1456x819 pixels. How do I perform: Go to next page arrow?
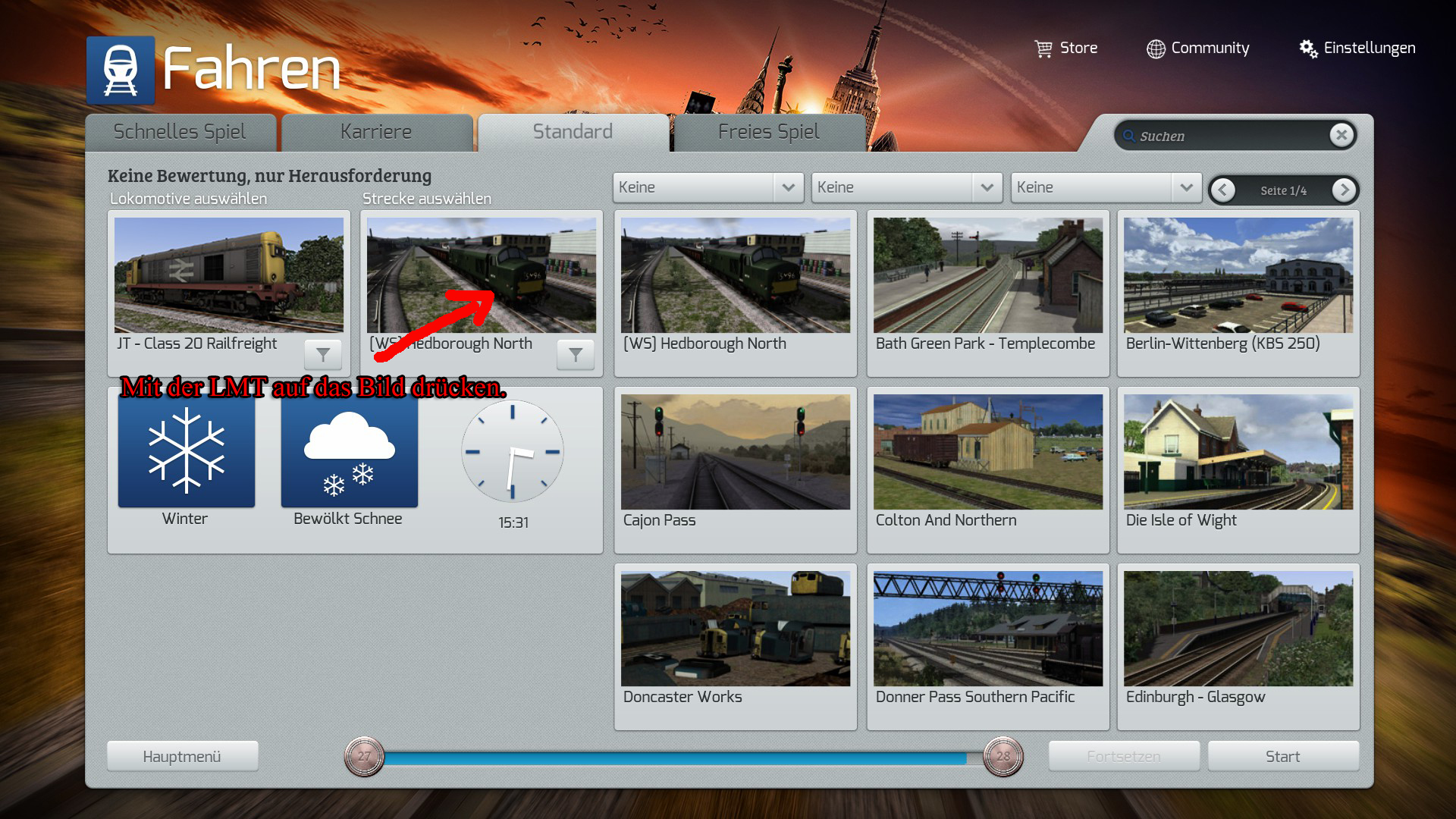pyautogui.click(x=1344, y=190)
